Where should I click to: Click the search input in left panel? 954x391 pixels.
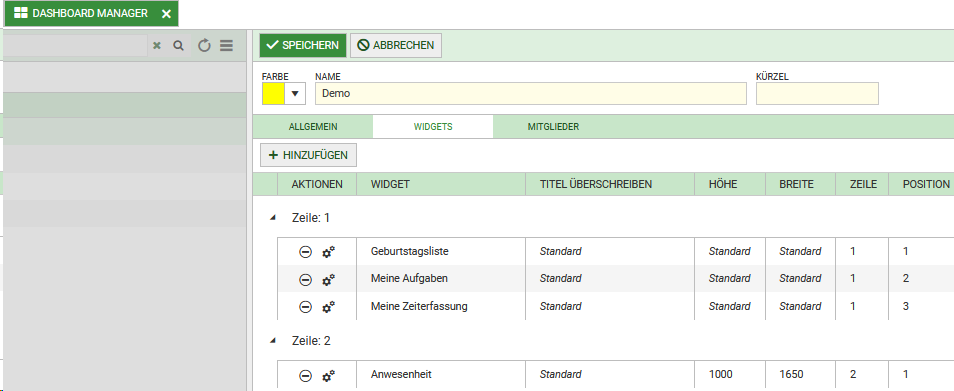(74, 46)
